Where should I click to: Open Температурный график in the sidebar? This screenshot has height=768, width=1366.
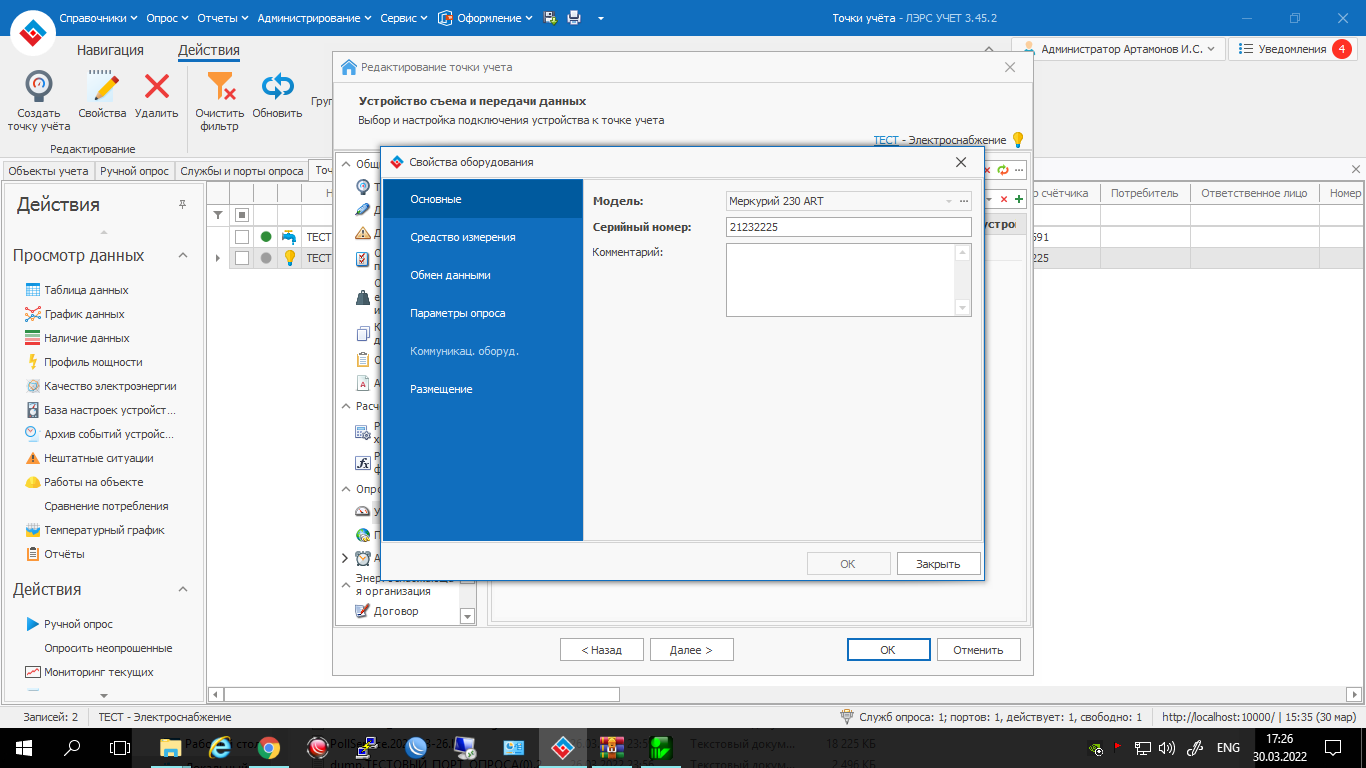[x=104, y=530]
